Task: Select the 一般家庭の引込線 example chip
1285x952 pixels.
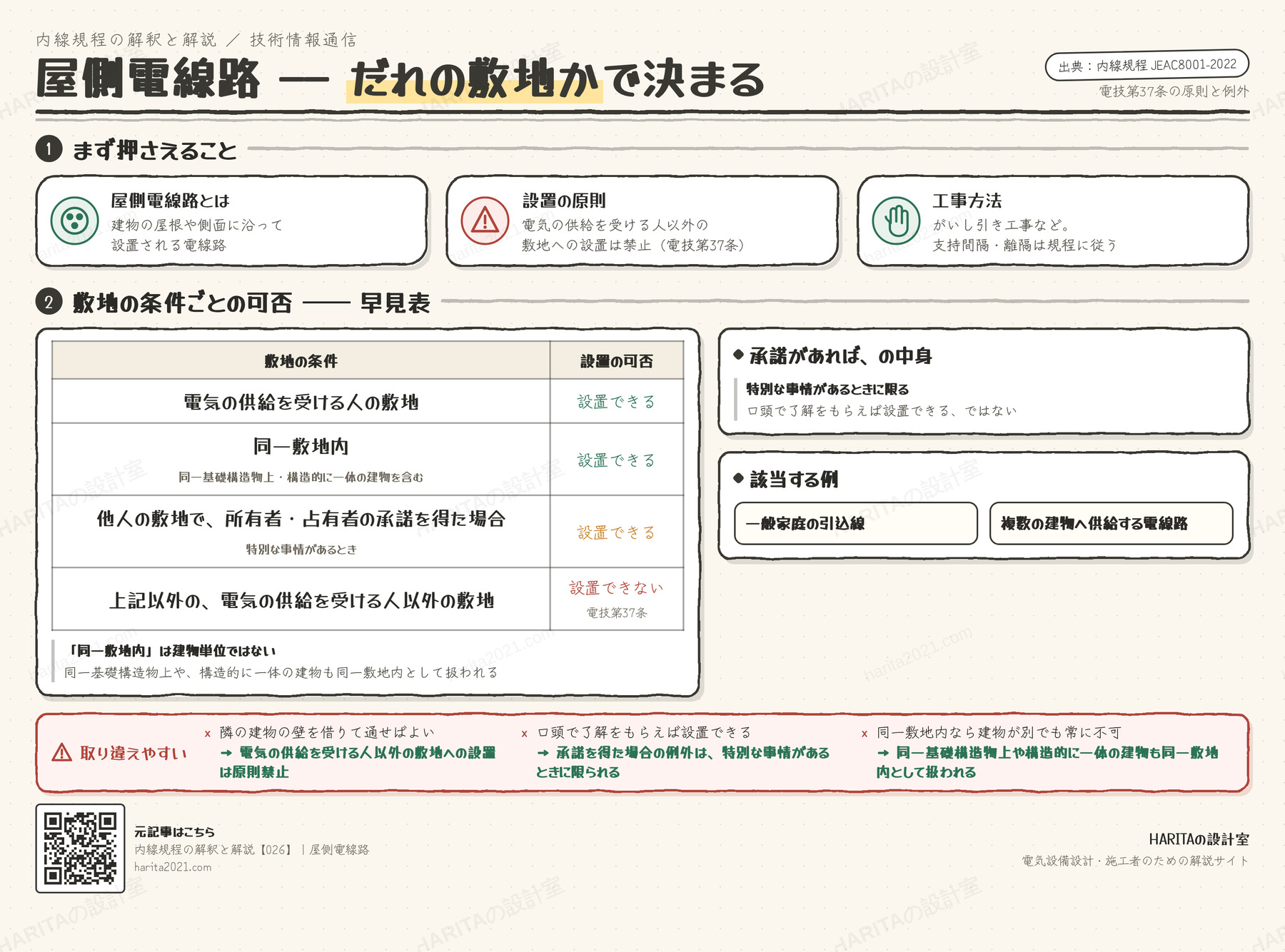Action: coord(856,523)
